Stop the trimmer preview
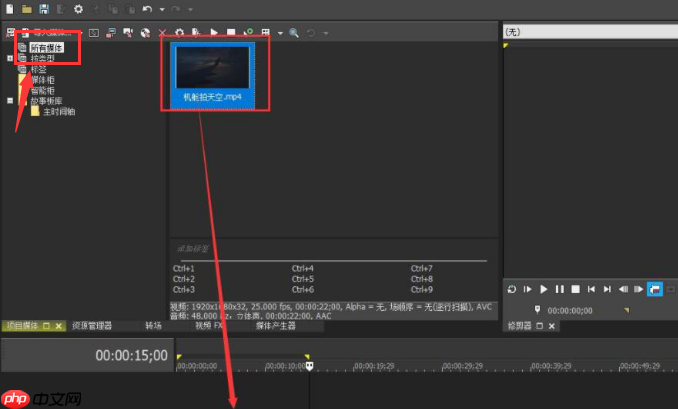Viewport: 678px width, 409px height. tap(576, 289)
